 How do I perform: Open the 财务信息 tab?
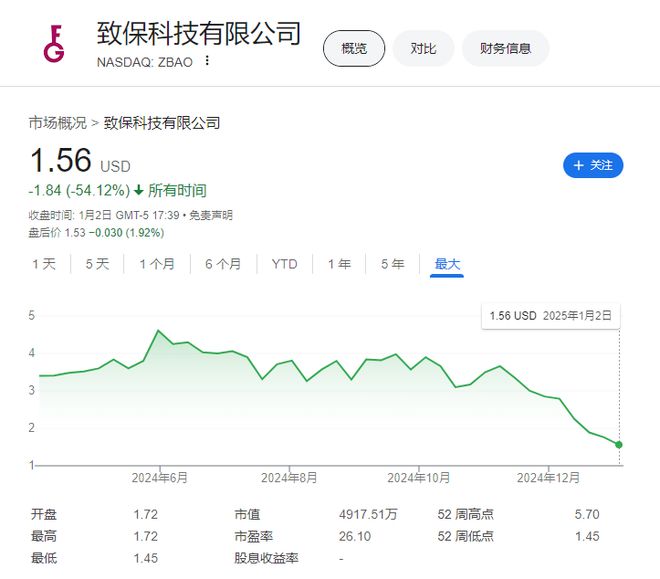tap(506, 48)
